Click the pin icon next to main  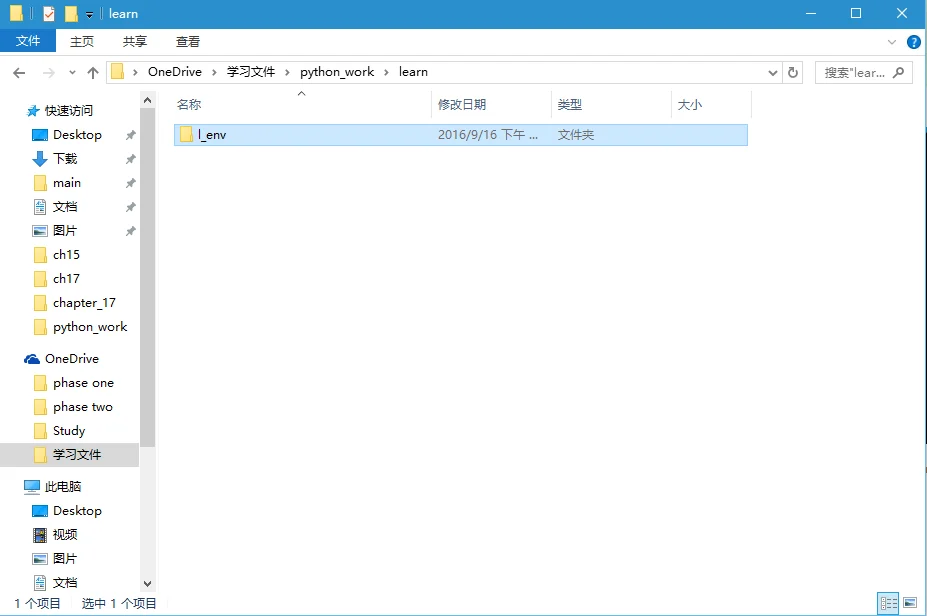point(131,183)
